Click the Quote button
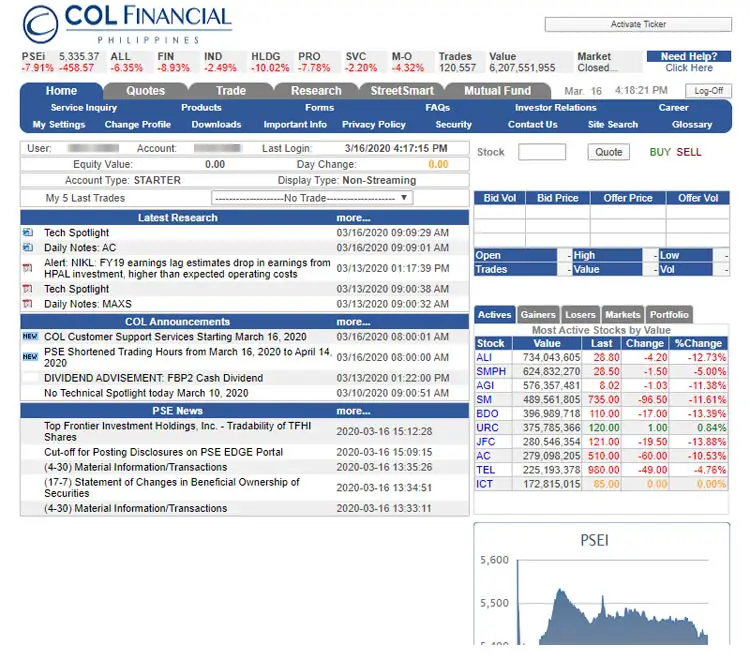Screen dimensions: 750x660 pyautogui.click(x=608, y=152)
